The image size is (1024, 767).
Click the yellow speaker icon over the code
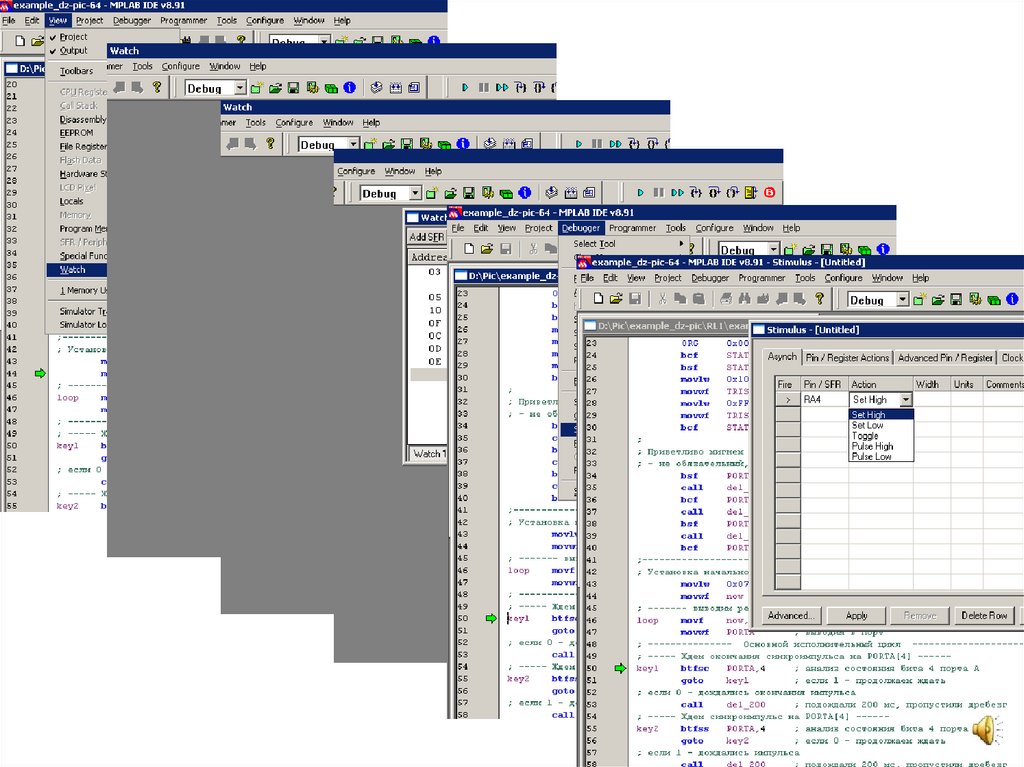click(x=987, y=729)
